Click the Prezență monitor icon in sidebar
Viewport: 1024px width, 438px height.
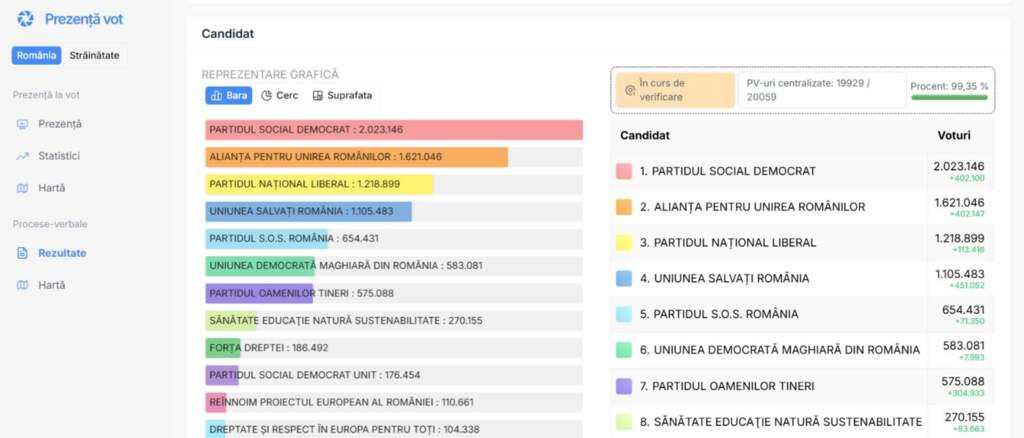[x=22, y=124]
